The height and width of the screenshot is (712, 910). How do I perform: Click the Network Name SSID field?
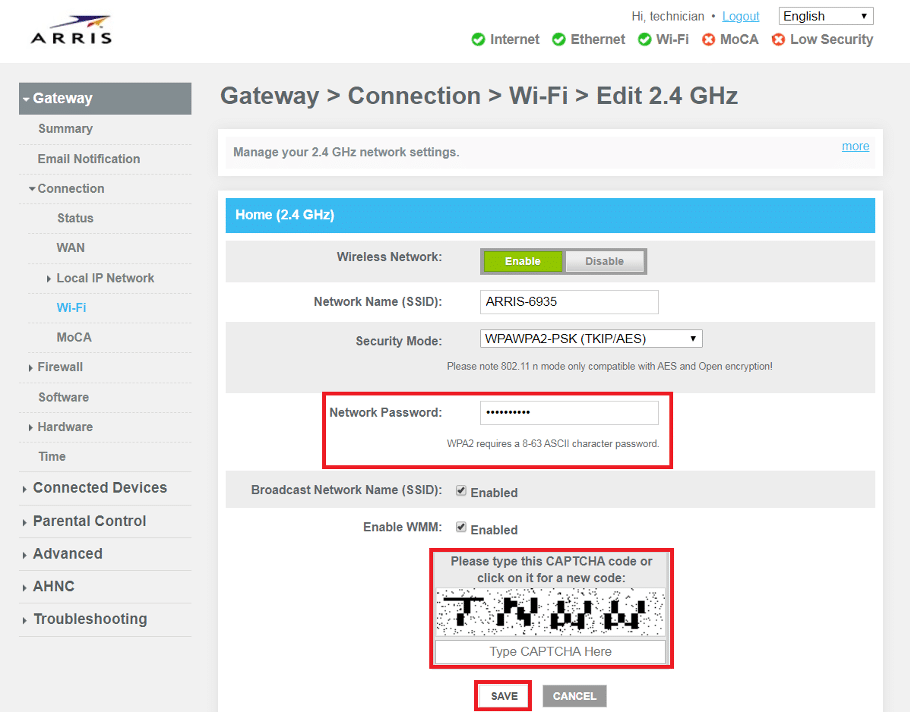[569, 302]
